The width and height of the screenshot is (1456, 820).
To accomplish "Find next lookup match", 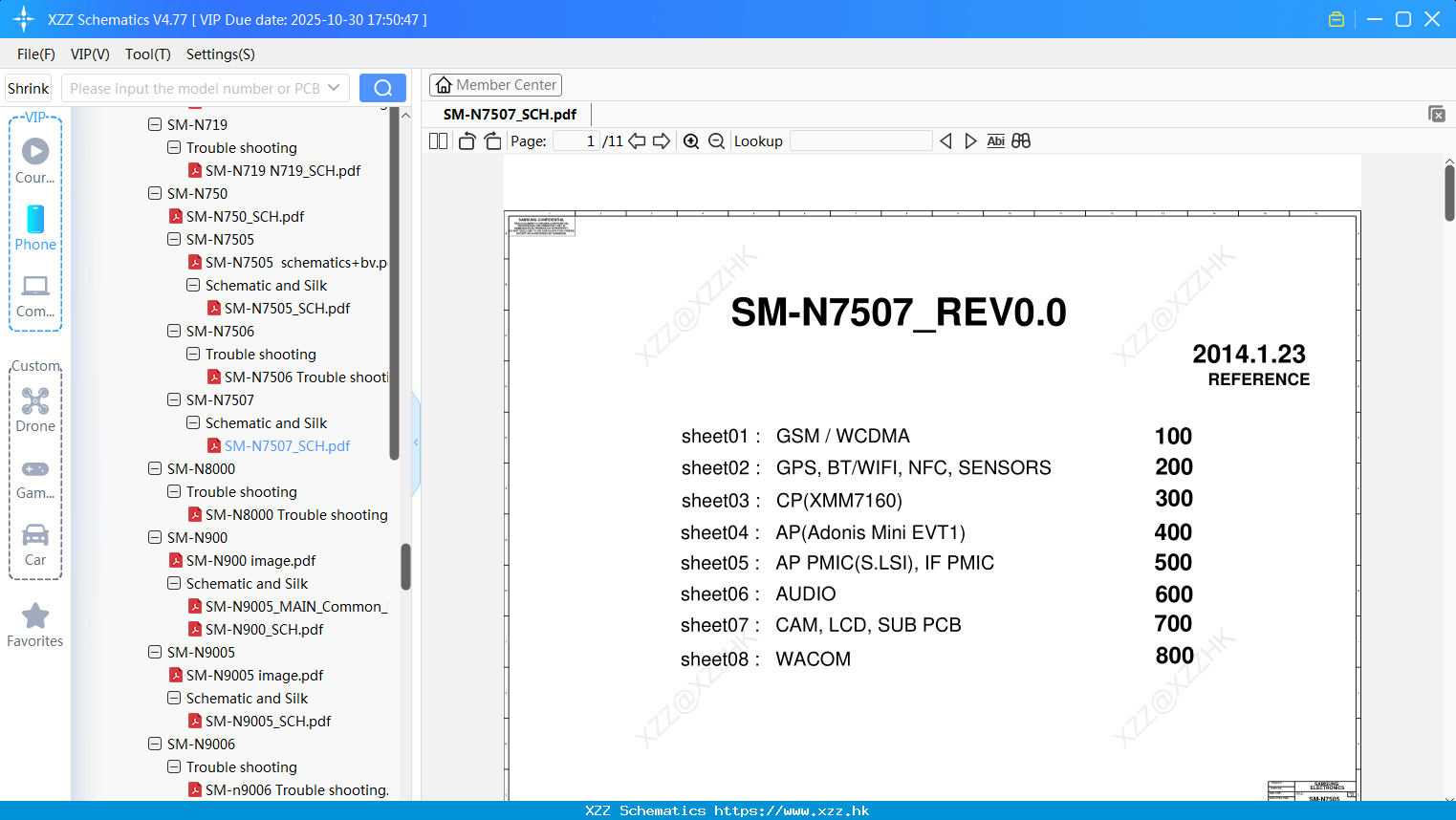I will pyautogui.click(x=970, y=140).
